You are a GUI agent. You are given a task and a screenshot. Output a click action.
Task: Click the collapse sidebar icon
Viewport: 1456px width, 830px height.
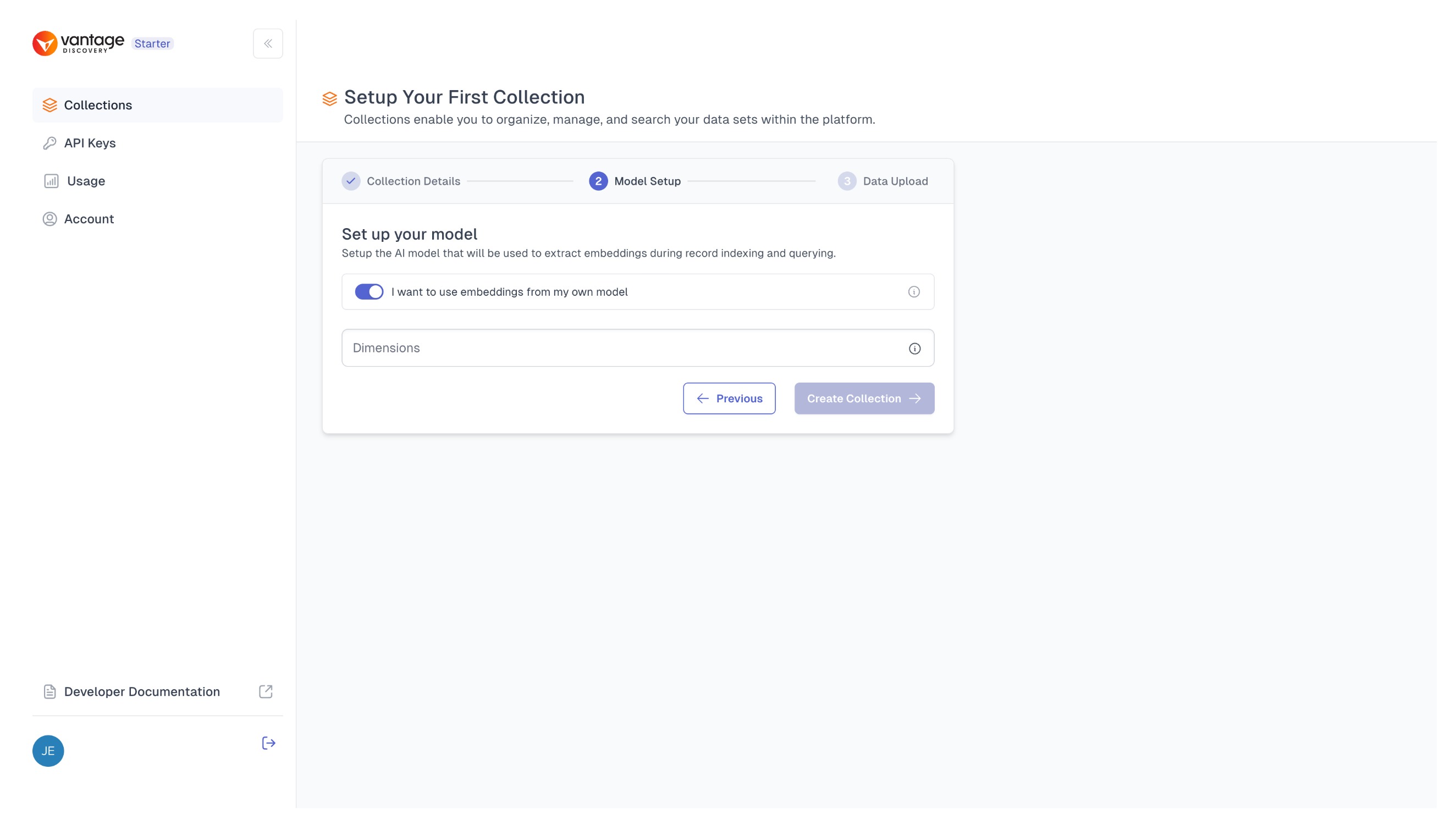click(x=268, y=43)
